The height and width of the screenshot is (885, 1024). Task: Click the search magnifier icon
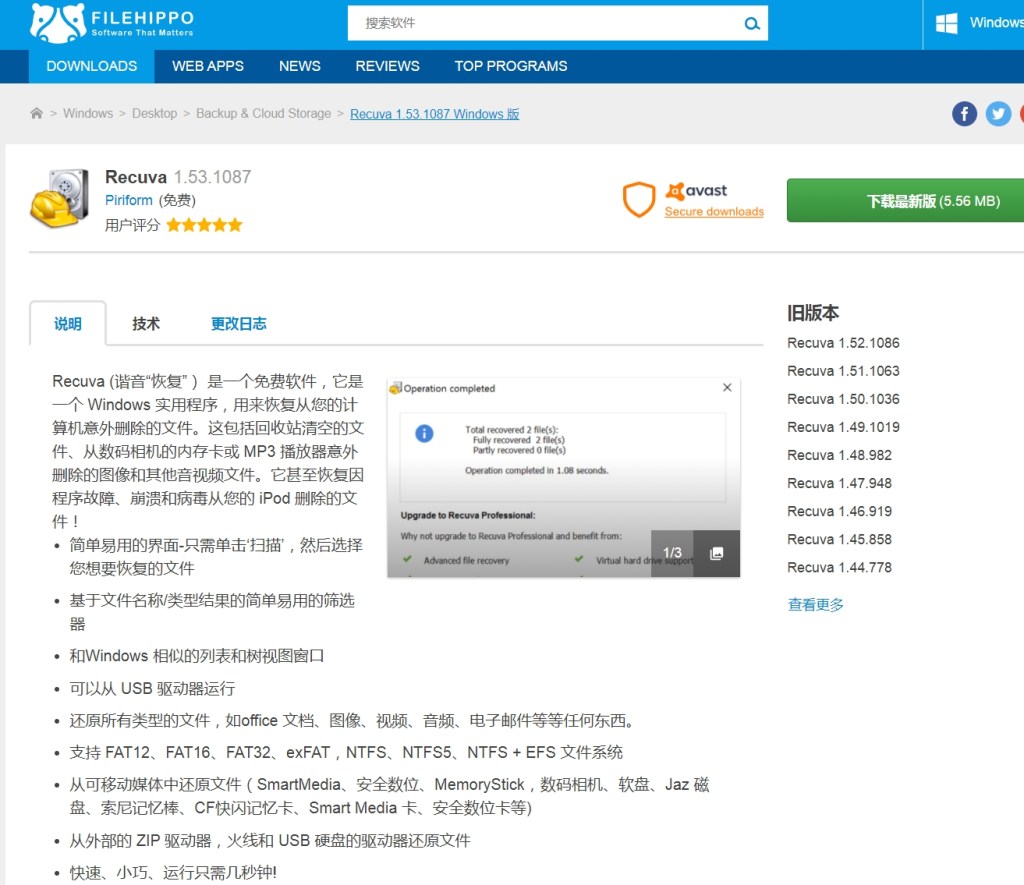click(751, 24)
